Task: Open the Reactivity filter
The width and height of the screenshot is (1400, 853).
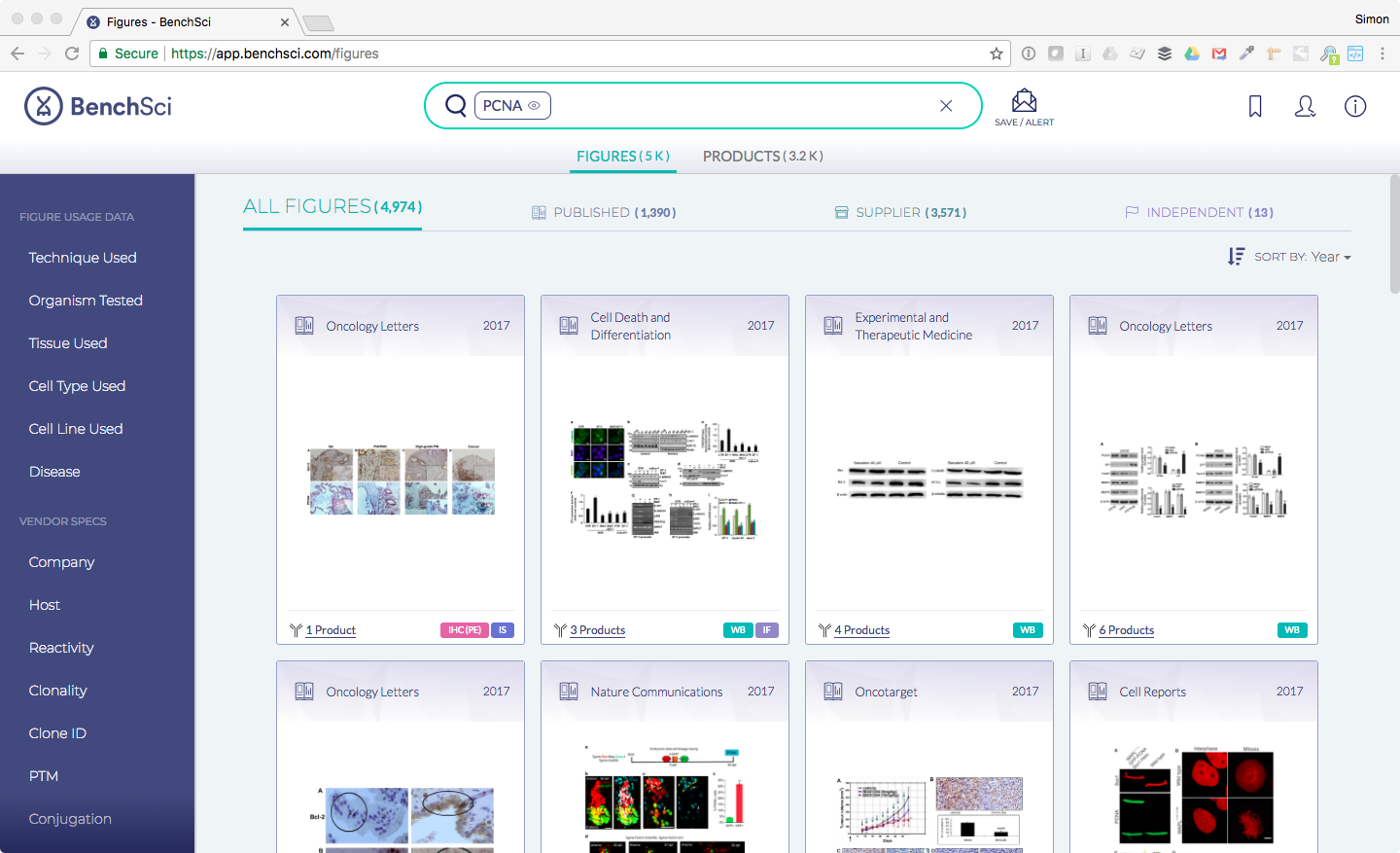Action: (x=61, y=648)
